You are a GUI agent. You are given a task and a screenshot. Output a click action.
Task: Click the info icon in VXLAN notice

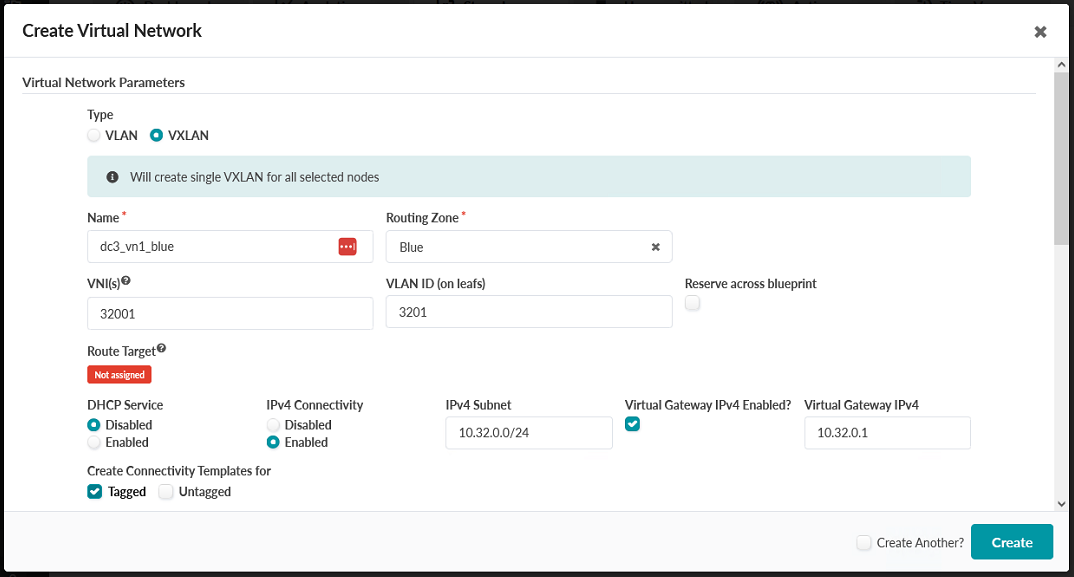113,177
